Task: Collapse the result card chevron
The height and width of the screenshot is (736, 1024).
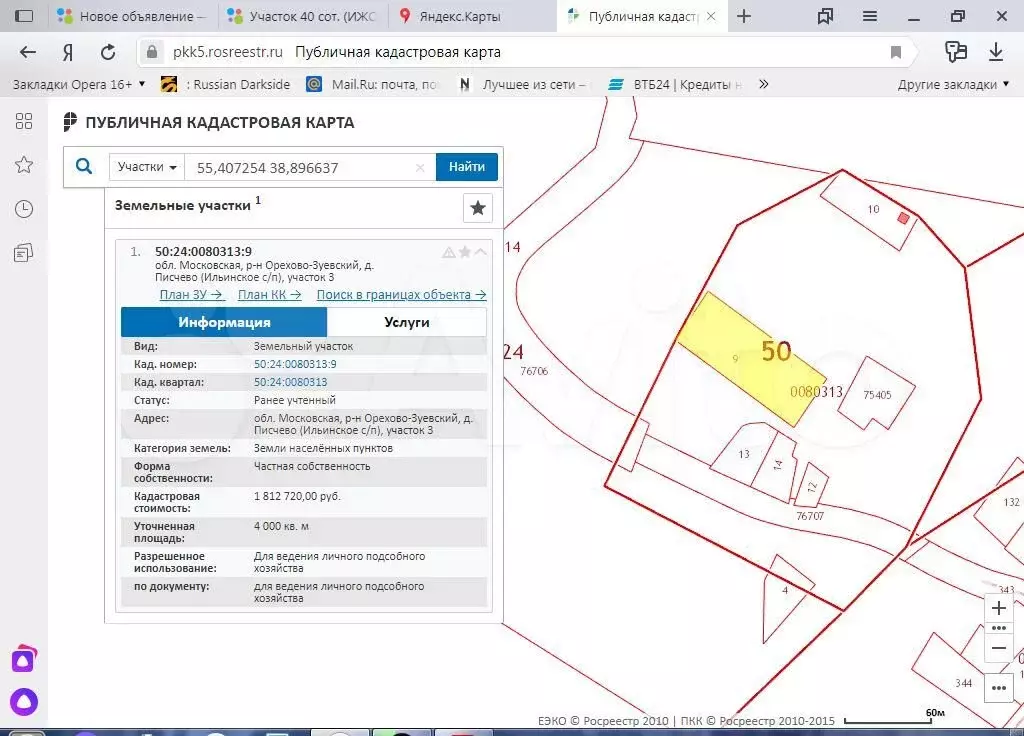Action: click(481, 251)
